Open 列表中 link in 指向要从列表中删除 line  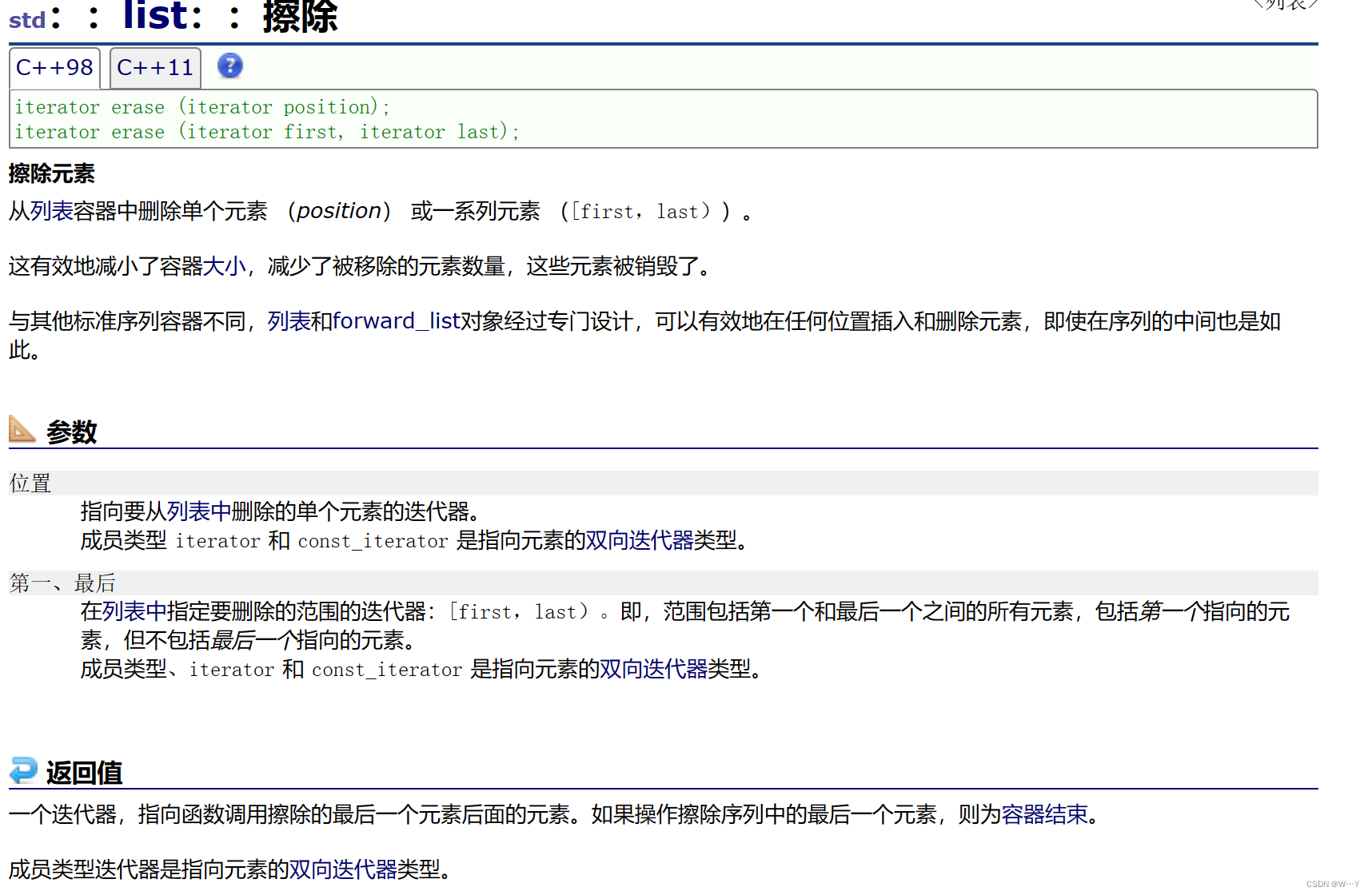pos(199,511)
